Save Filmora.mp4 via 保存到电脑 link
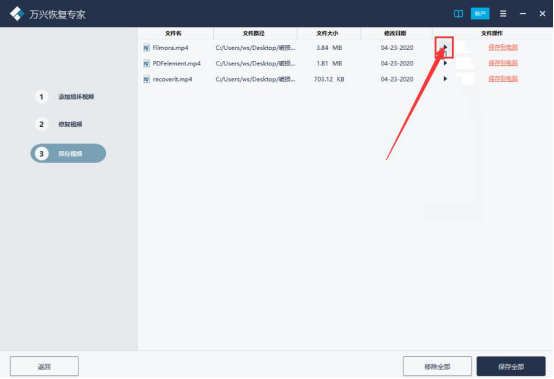This screenshot has width=554, height=379. 503,47
